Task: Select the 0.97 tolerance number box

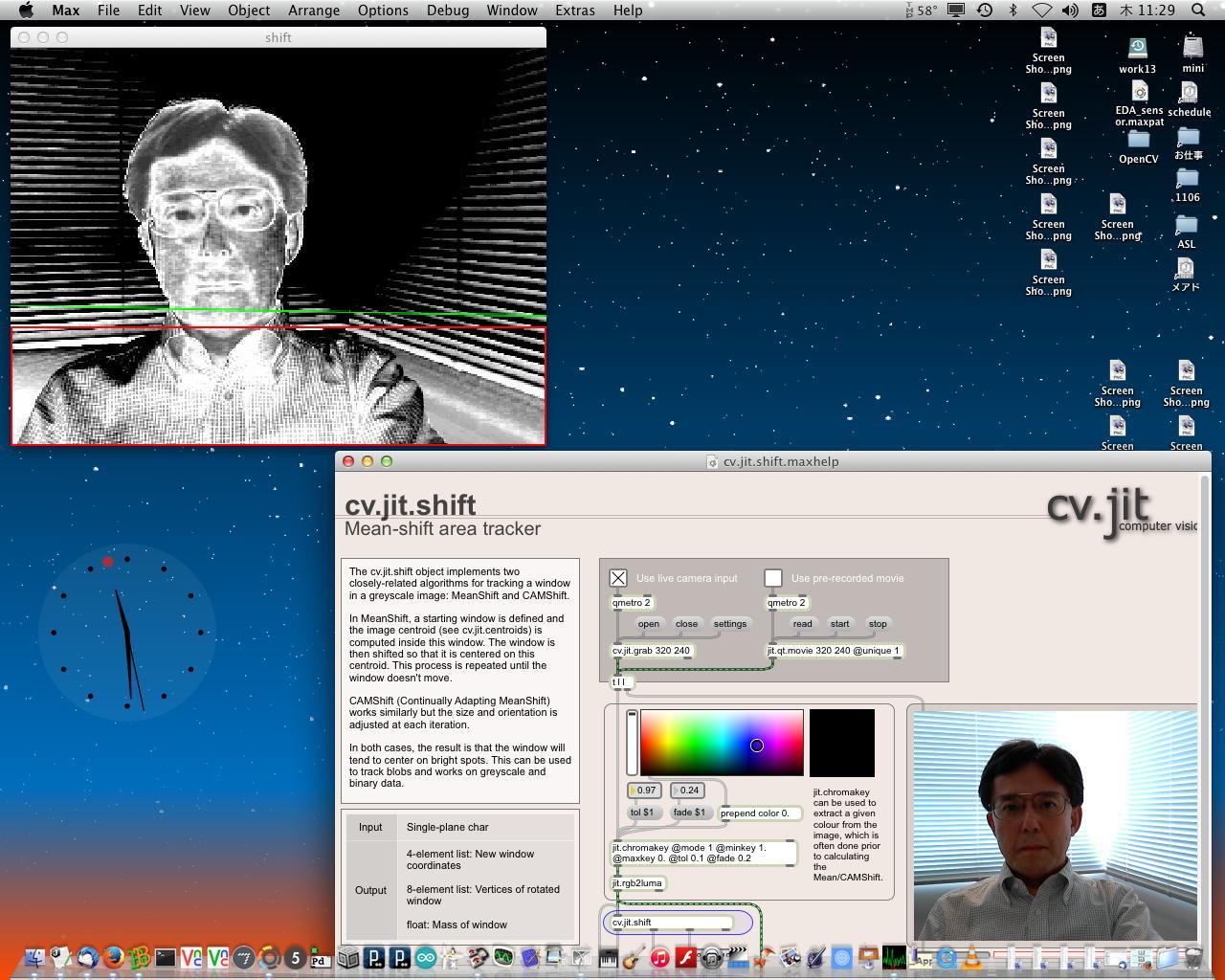Action: (645, 791)
